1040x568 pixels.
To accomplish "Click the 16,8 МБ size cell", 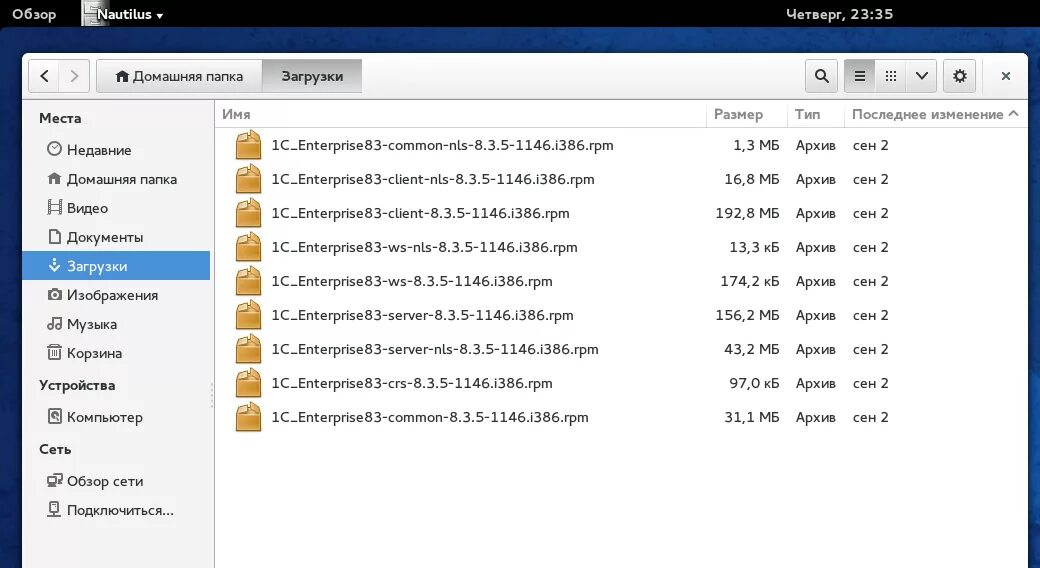I will (x=751, y=179).
